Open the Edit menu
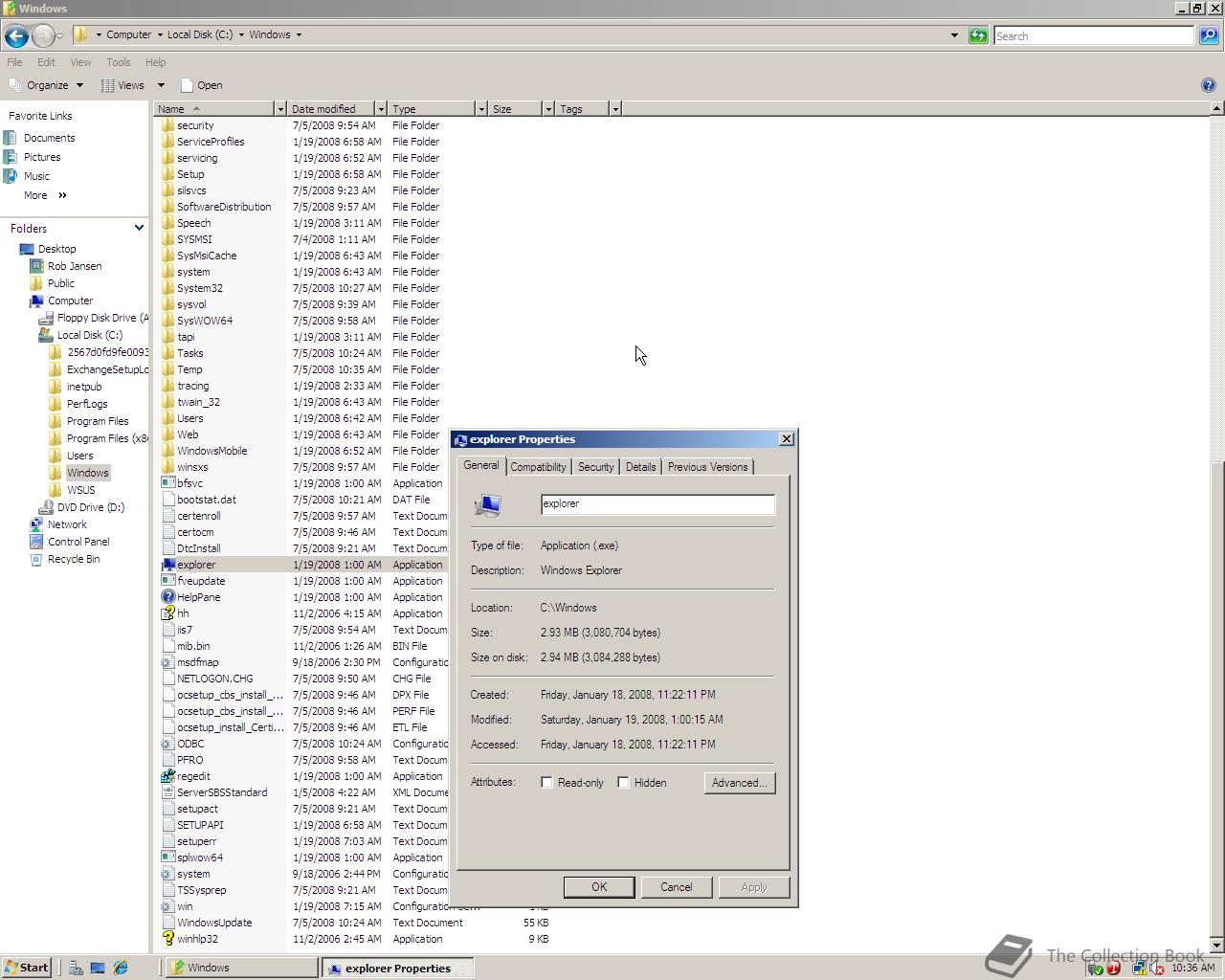The width and height of the screenshot is (1225, 980). [46, 62]
